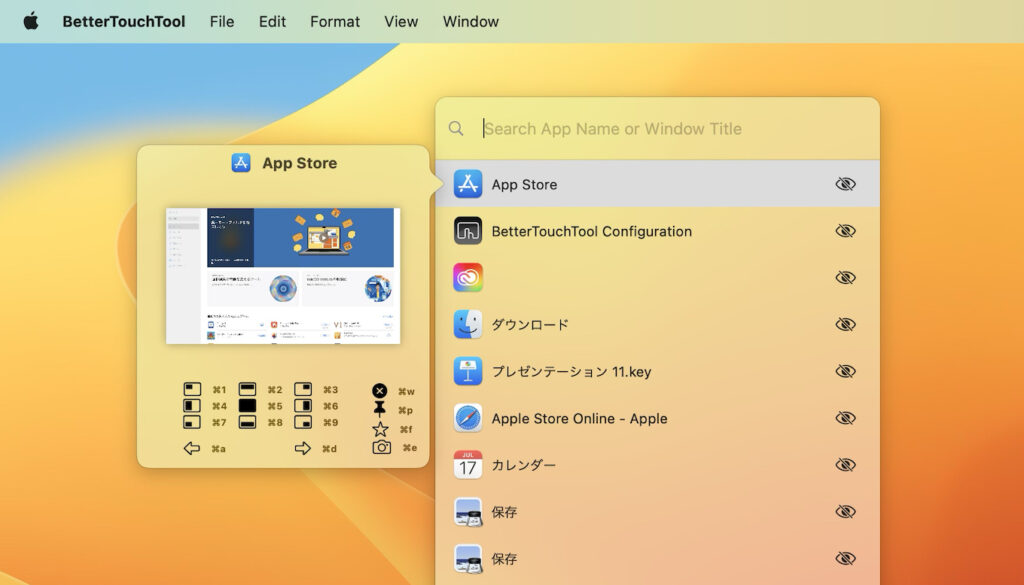1024x585 pixels.
Task: Hide the App Store window using its eye toggle
Action: (x=845, y=183)
